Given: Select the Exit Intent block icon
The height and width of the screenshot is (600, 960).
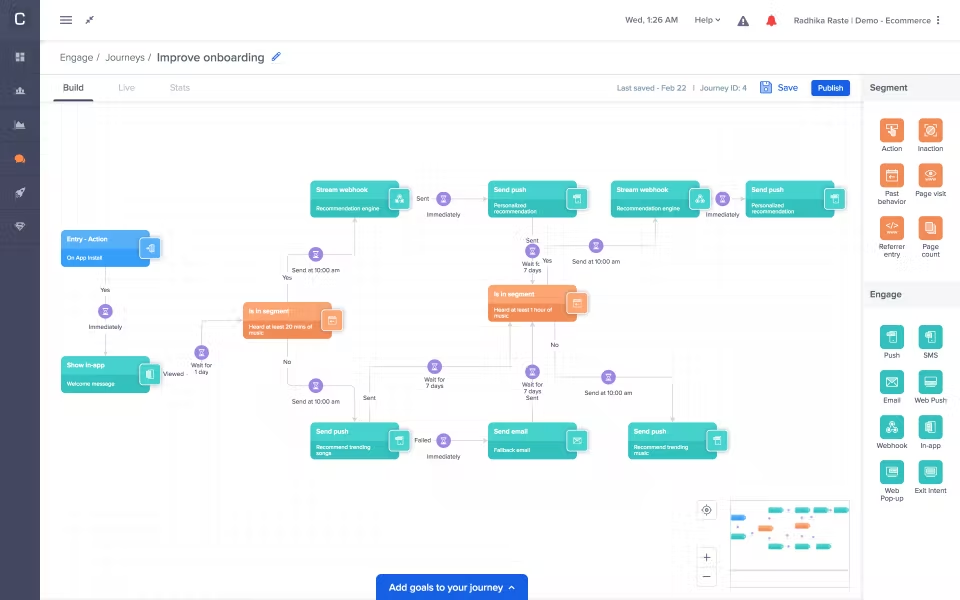Looking at the screenshot, I should coord(930,472).
